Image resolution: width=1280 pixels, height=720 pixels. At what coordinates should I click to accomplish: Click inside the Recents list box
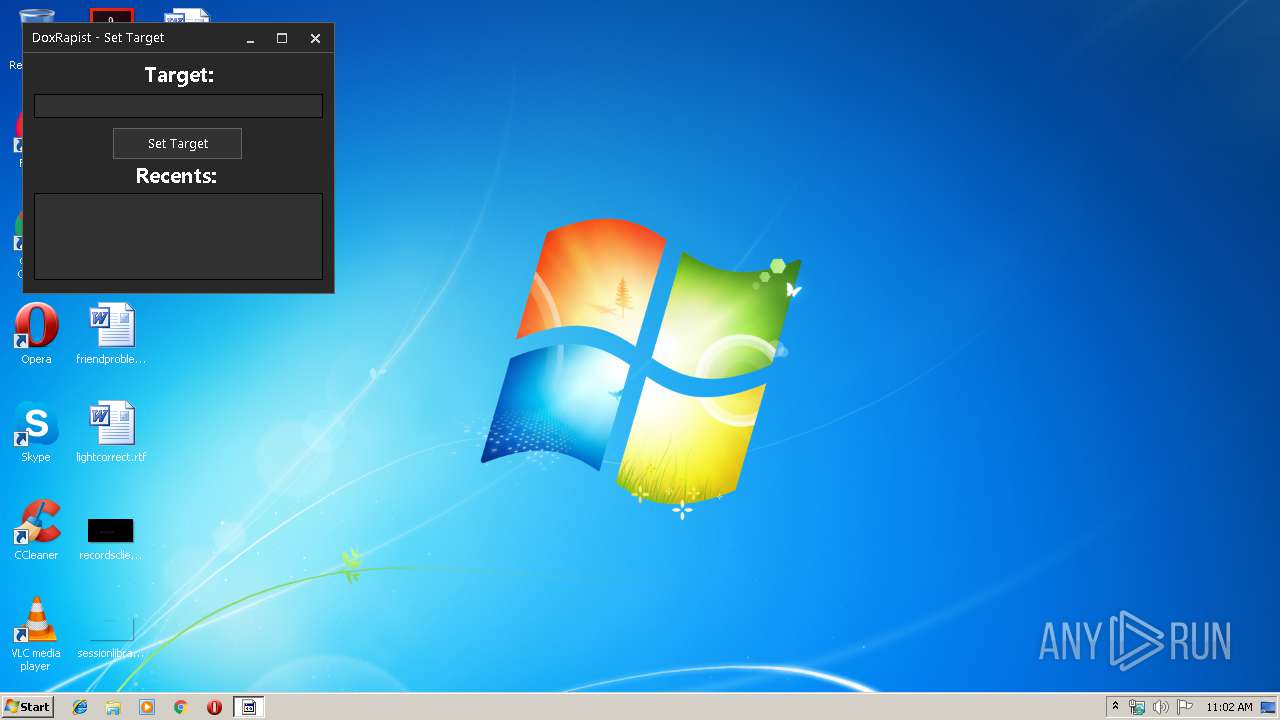pyautogui.click(x=178, y=236)
